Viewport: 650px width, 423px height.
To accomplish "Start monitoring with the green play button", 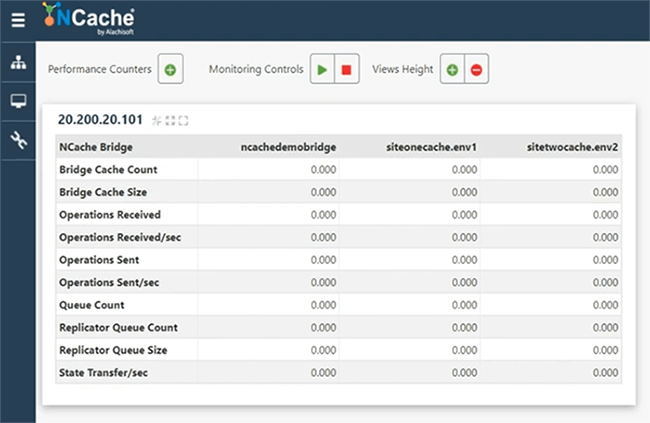I will [322, 69].
